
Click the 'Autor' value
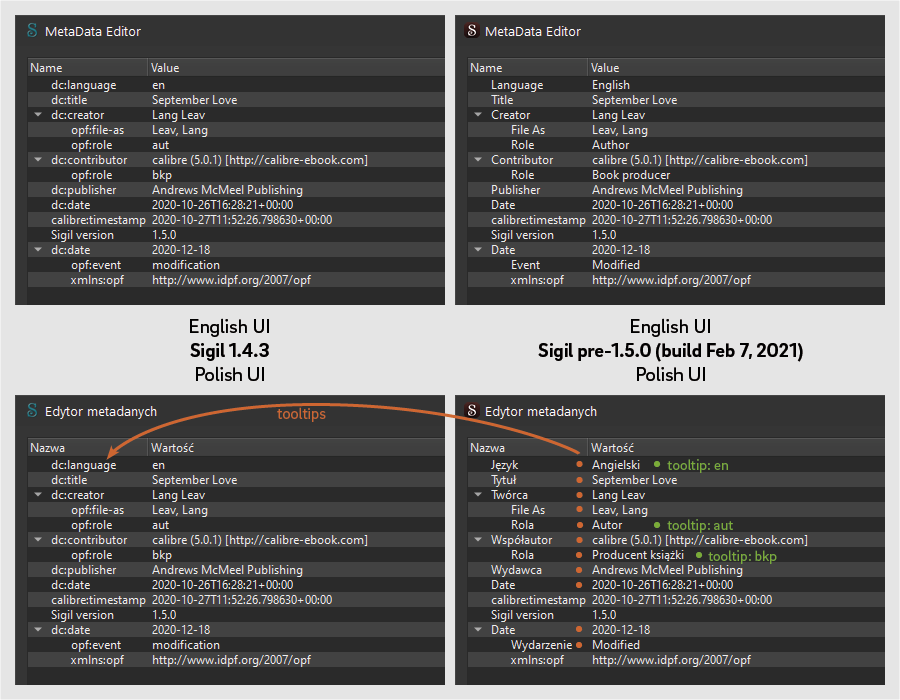pyautogui.click(x=607, y=525)
